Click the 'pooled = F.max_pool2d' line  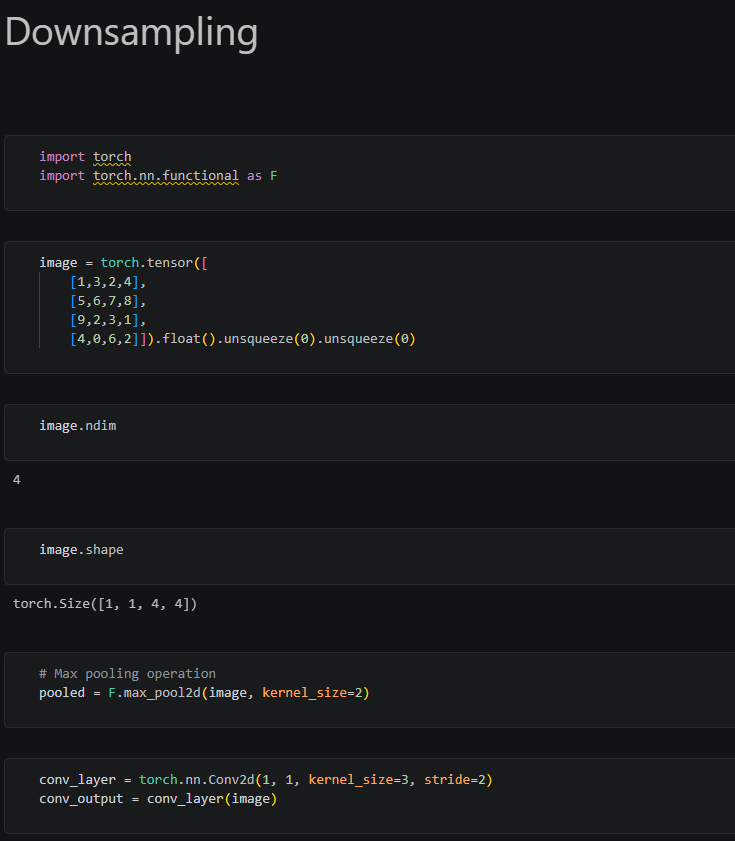pos(204,693)
